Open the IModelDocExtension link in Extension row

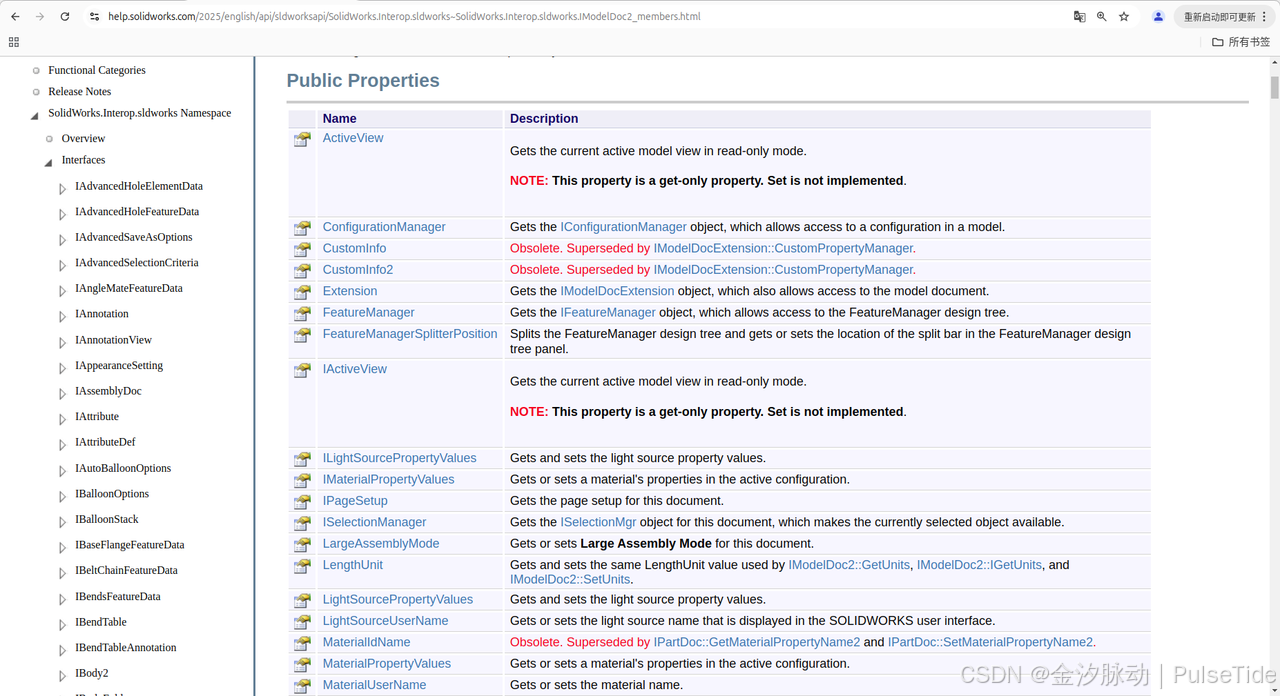(x=617, y=291)
